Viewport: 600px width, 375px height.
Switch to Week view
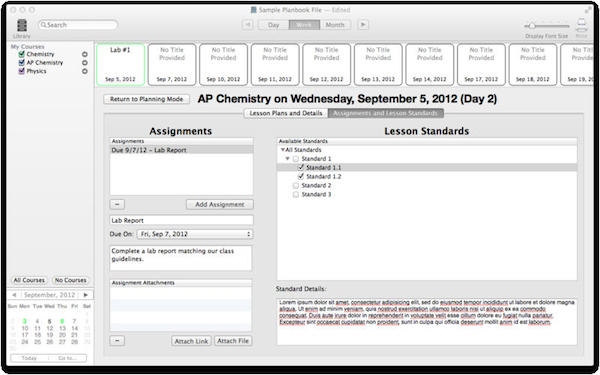[304, 25]
